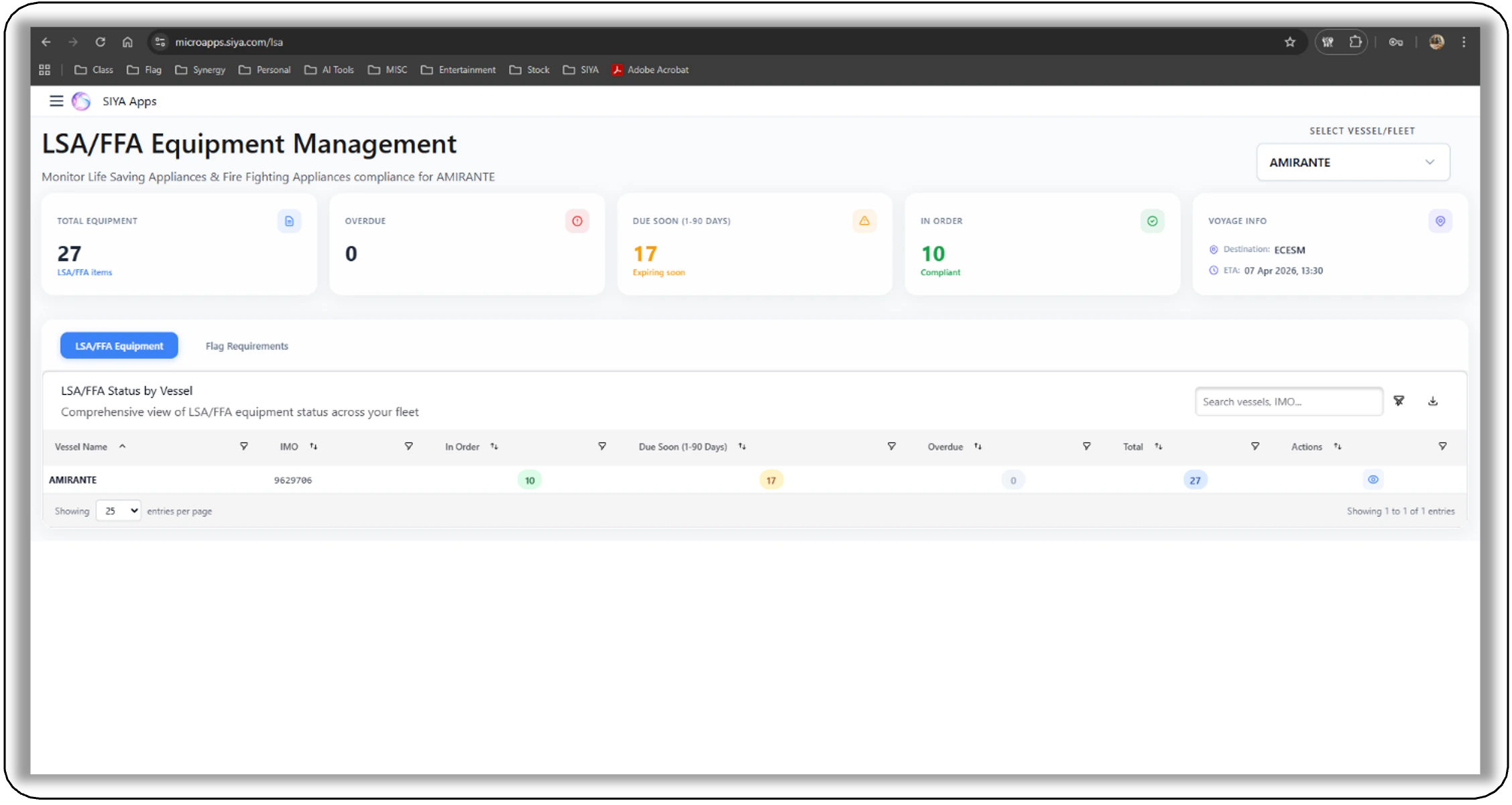Screen dimensions: 1512x805
Task: Clear filters using the filter icon beside search
Action: (1399, 401)
